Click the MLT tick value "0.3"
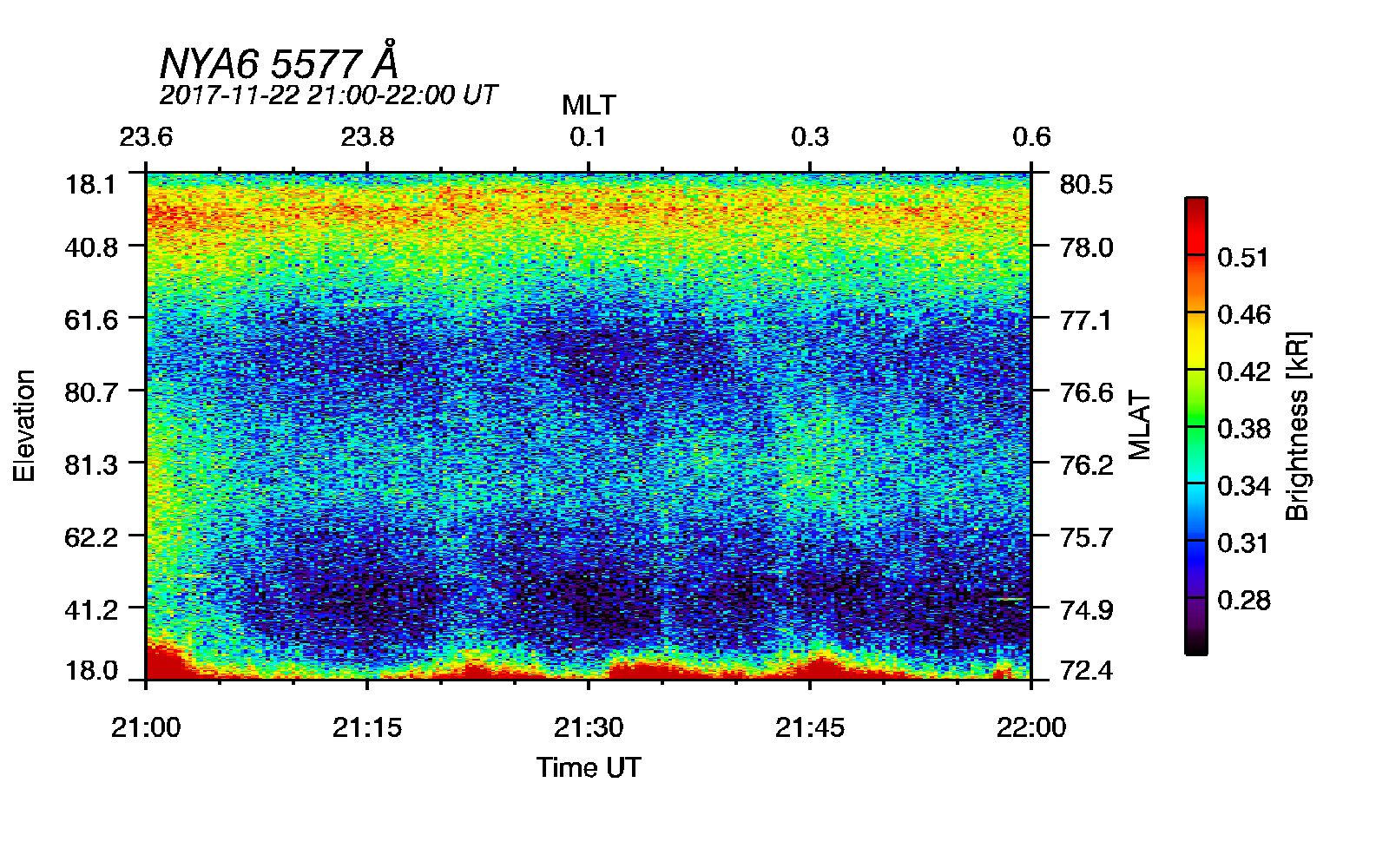This screenshot has width=1389, height=868. coord(810,136)
